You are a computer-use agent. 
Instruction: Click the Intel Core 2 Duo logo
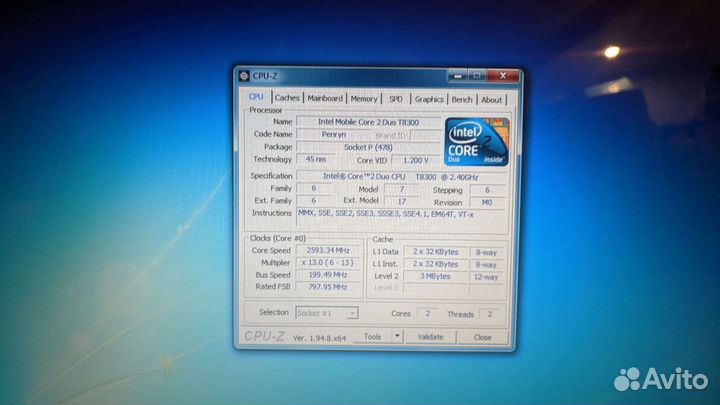pos(476,142)
